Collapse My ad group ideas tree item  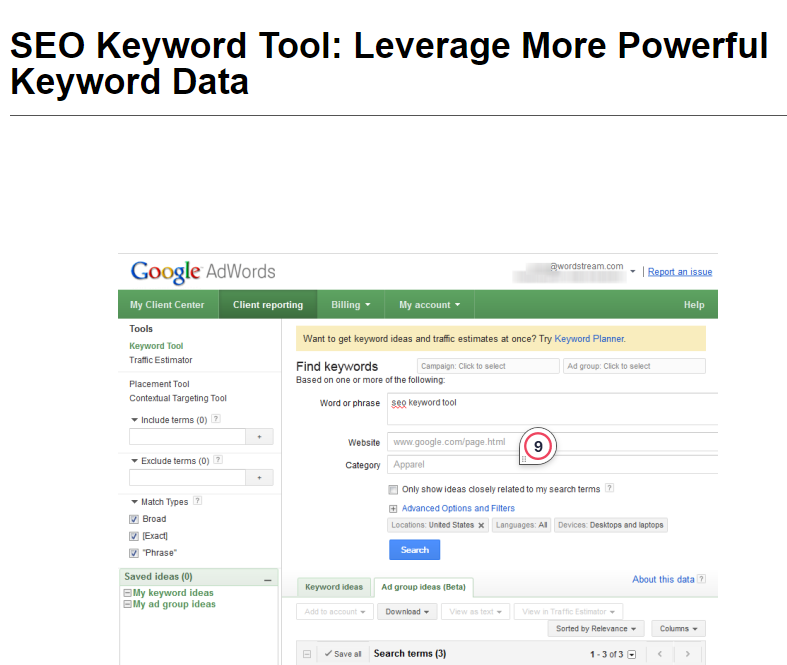coord(127,604)
